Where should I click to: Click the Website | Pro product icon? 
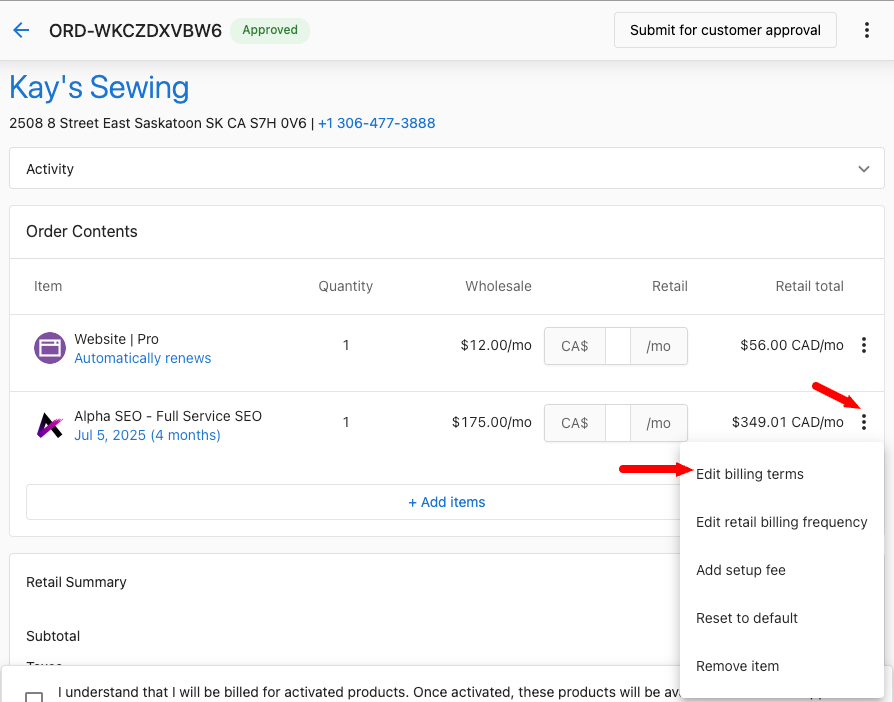[x=50, y=347]
